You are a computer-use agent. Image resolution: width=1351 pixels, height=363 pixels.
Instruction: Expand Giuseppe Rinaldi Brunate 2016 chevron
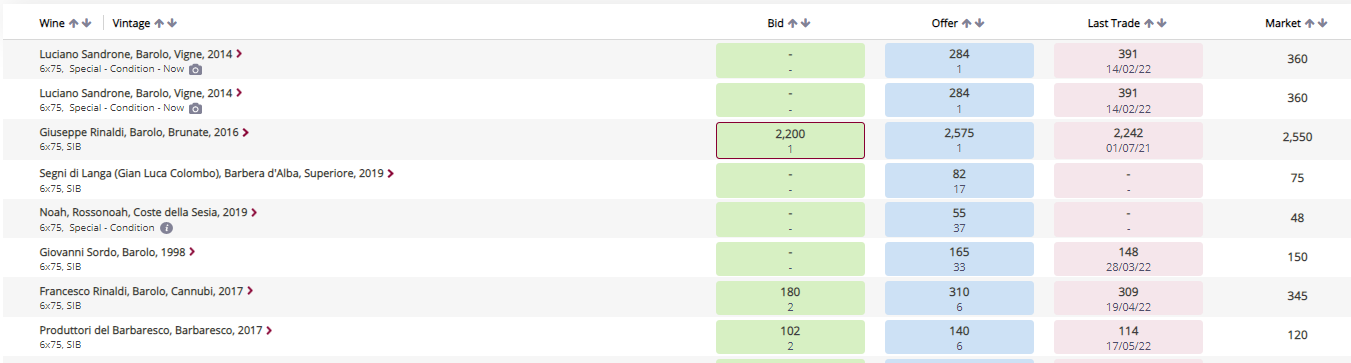coord(246,132)
